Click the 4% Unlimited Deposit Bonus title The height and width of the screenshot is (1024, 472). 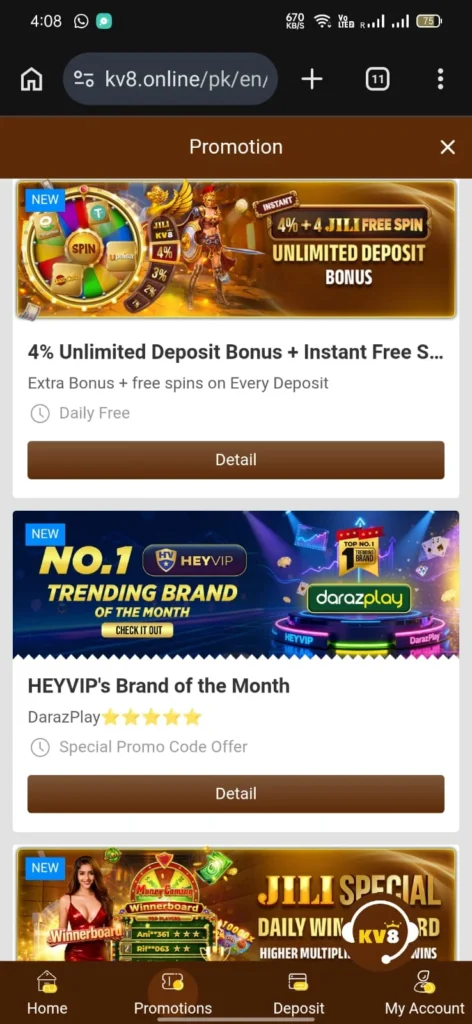click(236, 352)
